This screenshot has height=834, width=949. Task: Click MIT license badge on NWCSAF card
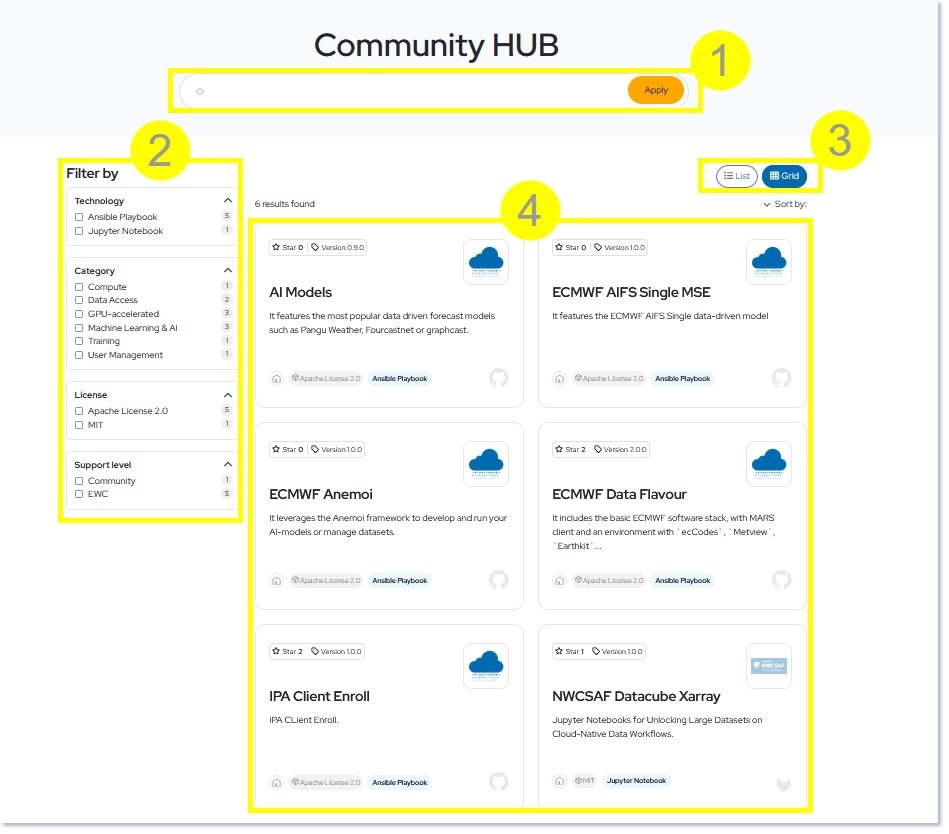click(x=585, y=781)
